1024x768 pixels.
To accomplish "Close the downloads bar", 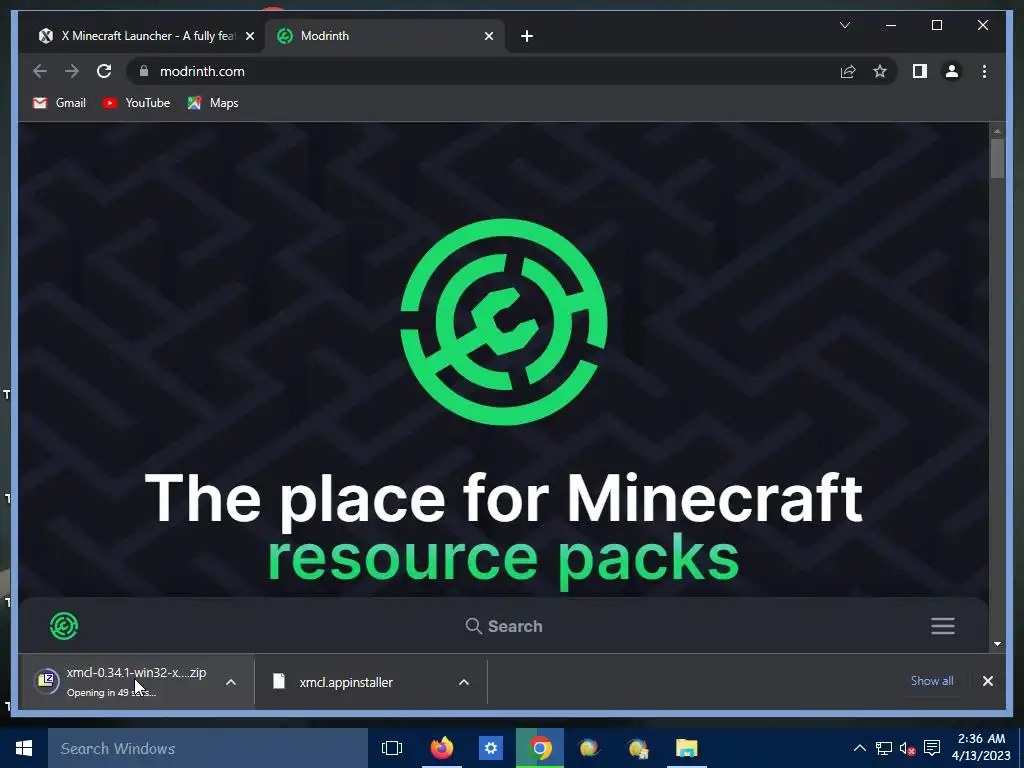I will 987,681.
